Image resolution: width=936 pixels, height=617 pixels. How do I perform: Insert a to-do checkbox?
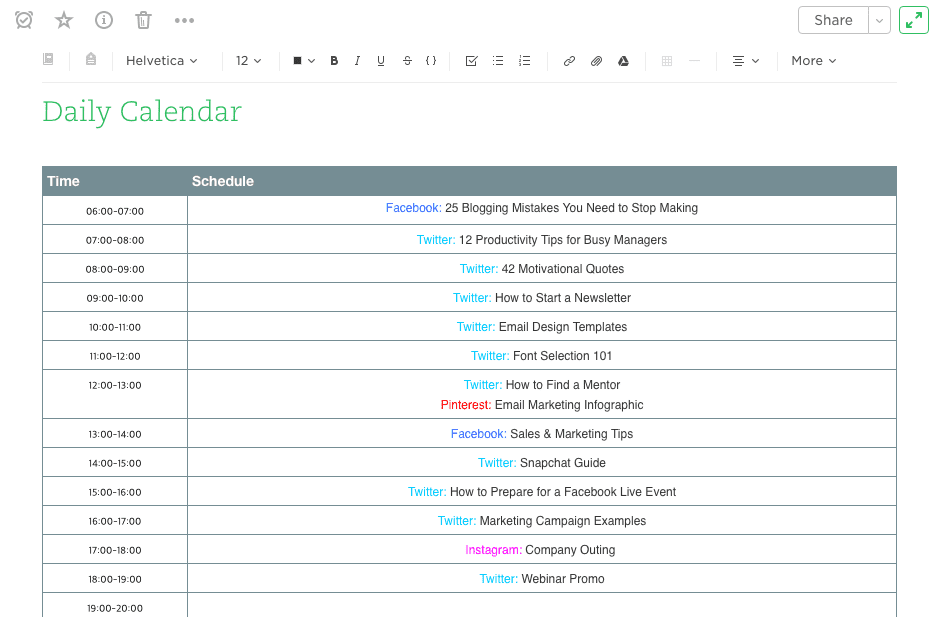[470, 61]
